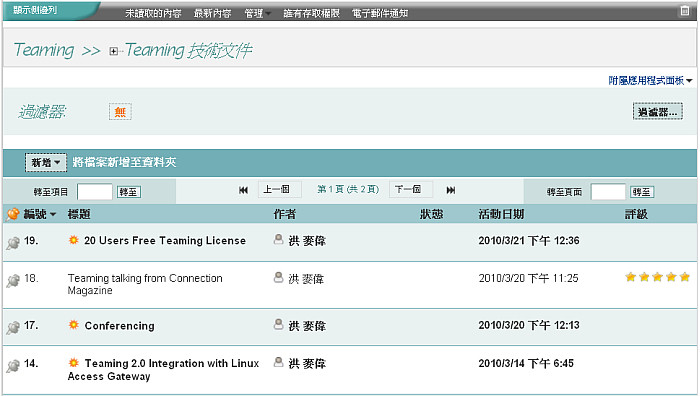Expand the Teaming 技術文件 tree plus icon
The image size is (700, 396).
(113, 51)
